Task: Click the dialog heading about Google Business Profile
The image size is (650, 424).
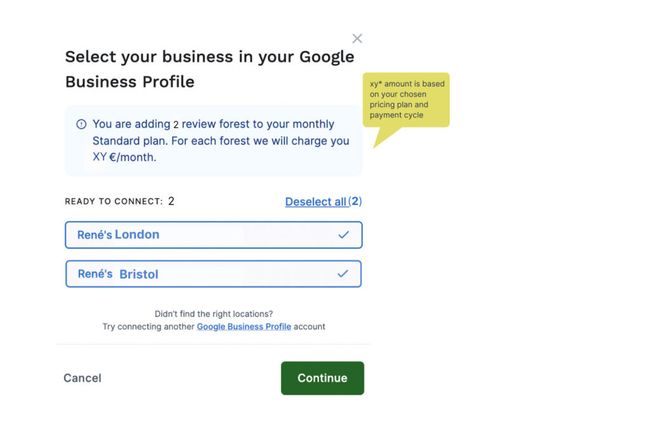Action: (x=209, y=69)
